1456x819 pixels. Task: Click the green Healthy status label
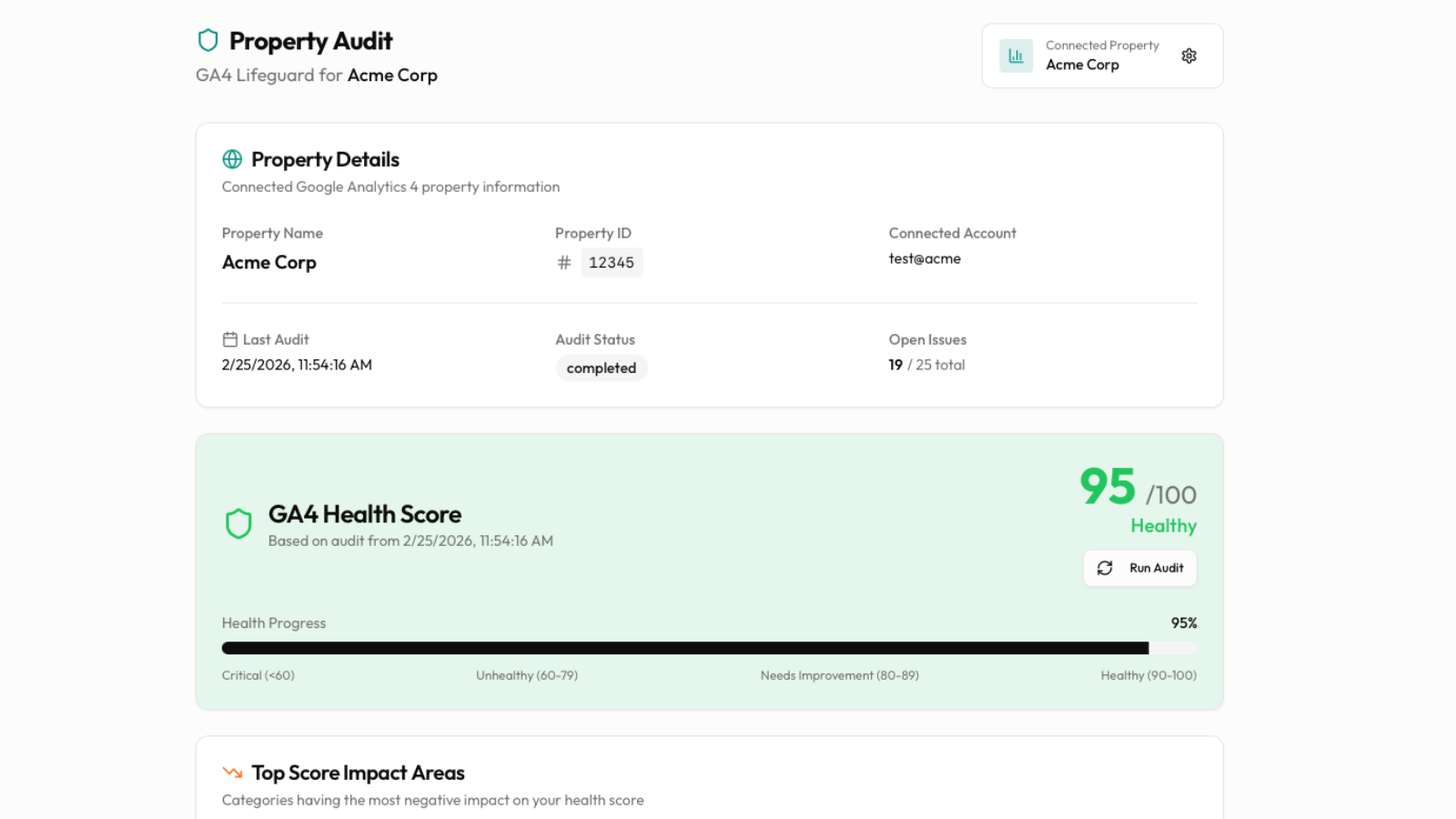tap(1163, 526)
